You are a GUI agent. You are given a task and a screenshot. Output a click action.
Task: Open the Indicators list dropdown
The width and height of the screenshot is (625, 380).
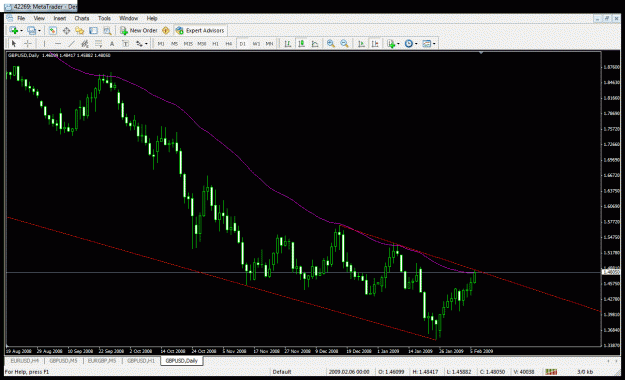pyautogui.click(x=393, y=43)
